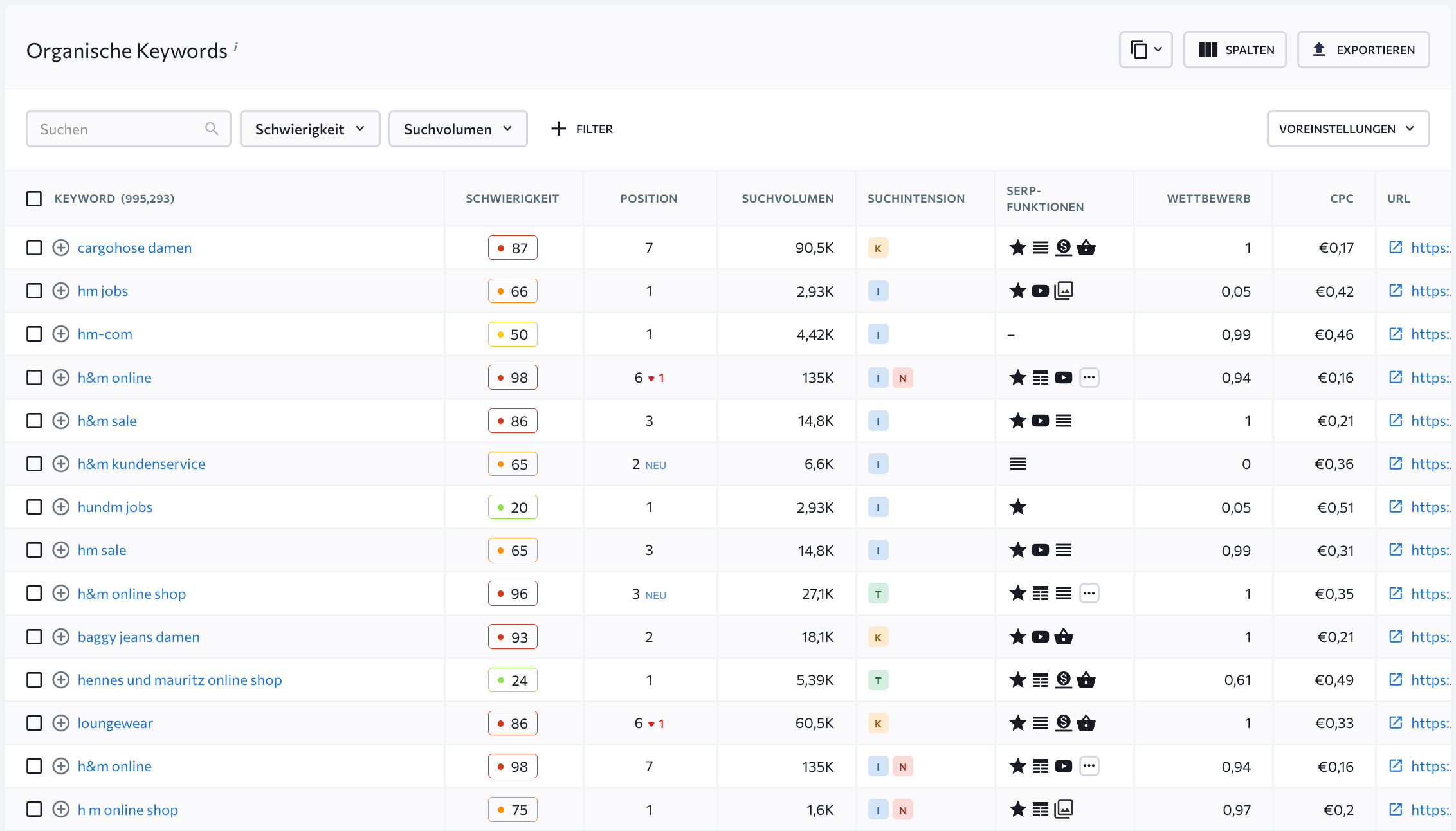
Task: Click the star SERP icon for hundm jobs
Action: (1018, 507)
